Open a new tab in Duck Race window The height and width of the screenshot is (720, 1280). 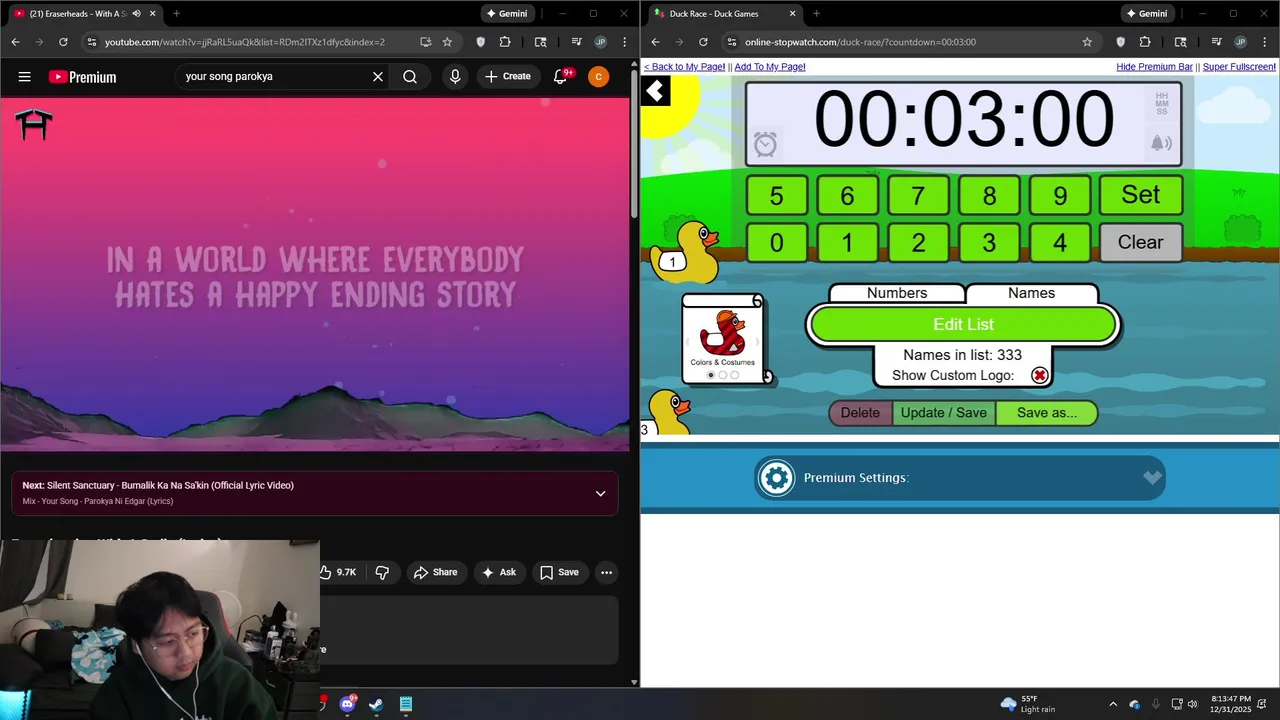[816, 14]
